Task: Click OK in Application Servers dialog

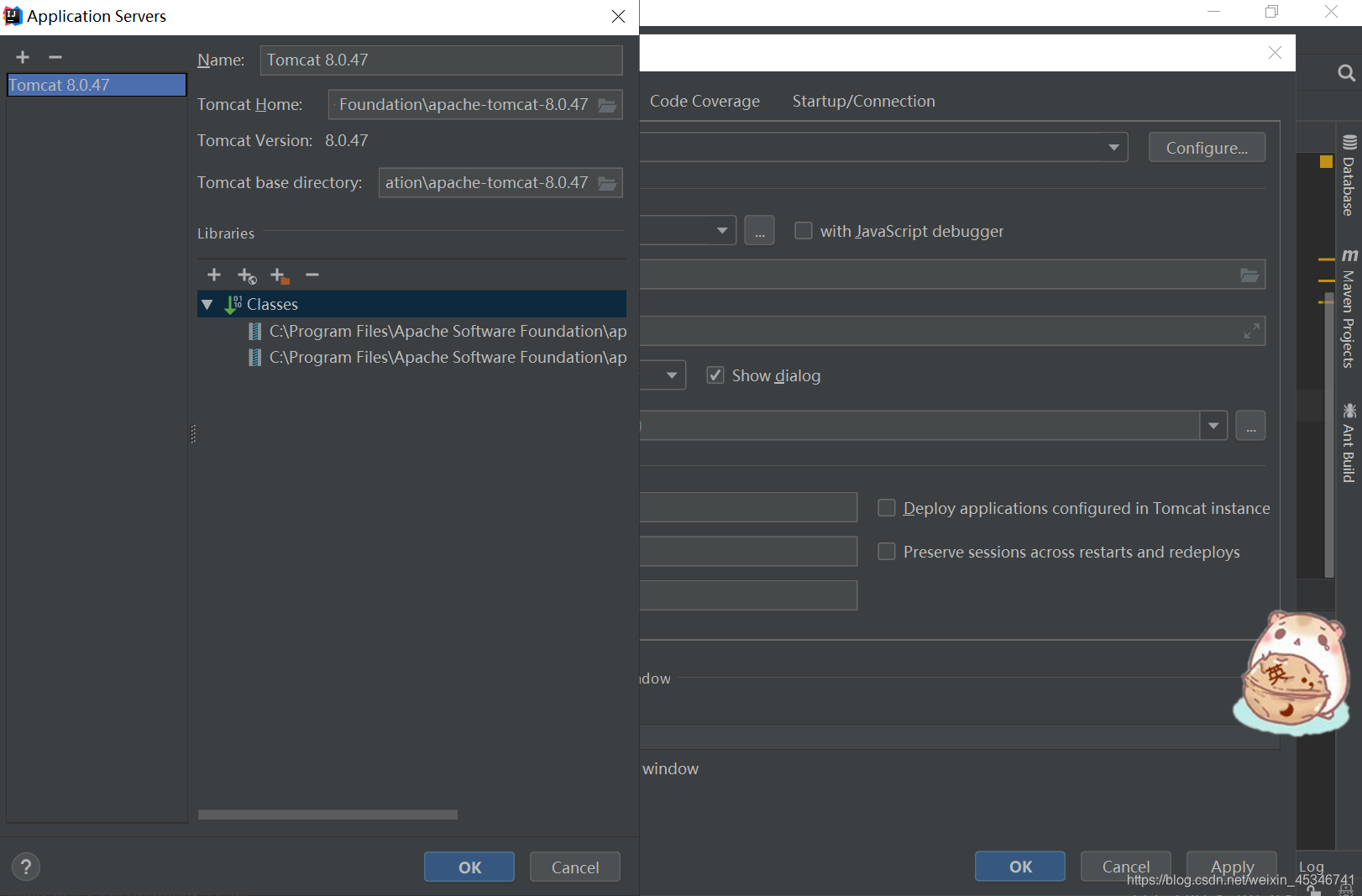Action: pyautogui.click(x=469, y=867)
